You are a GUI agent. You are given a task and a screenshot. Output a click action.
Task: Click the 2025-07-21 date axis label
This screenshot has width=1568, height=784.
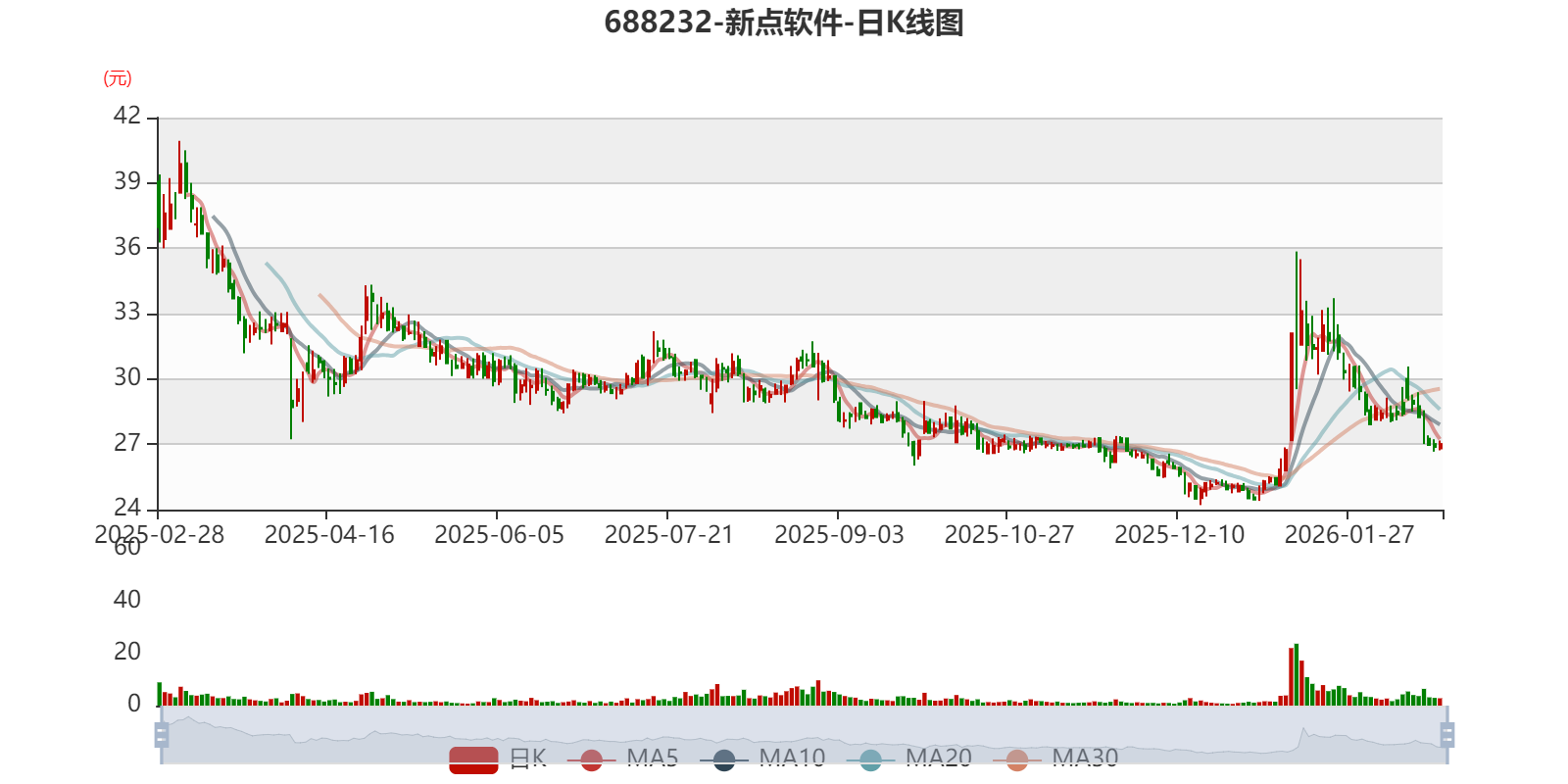pyautogui.click(x=669, y=535)
